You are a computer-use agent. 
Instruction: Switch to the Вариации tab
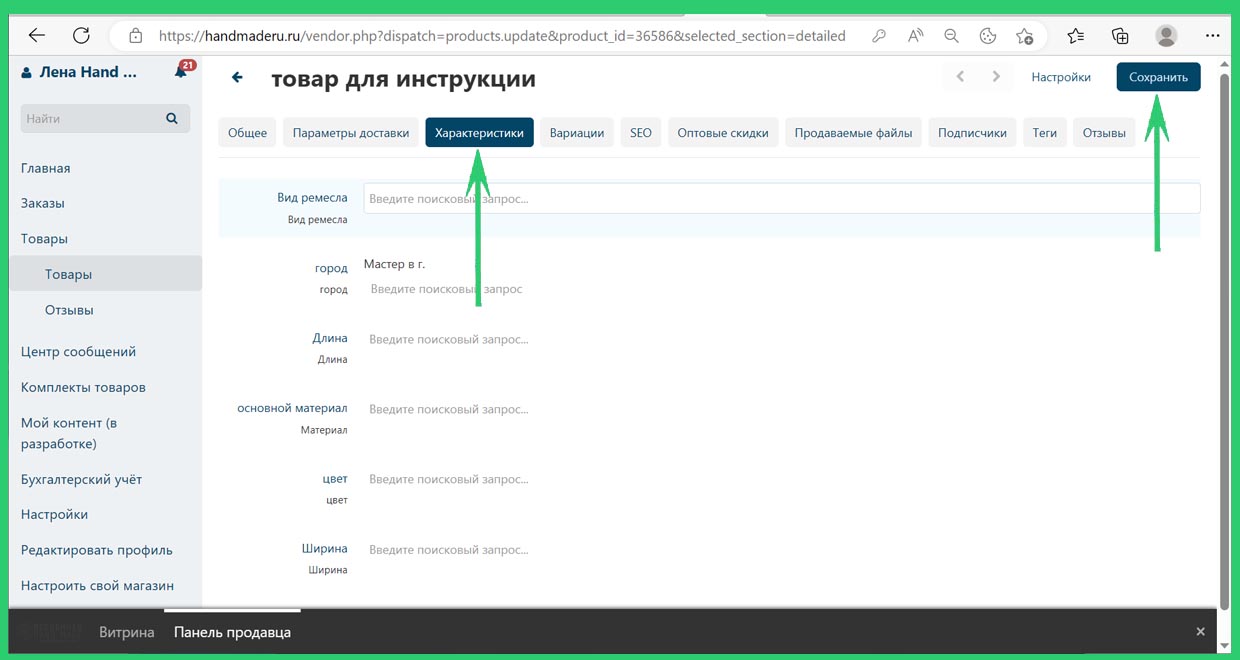pos(577,133)
